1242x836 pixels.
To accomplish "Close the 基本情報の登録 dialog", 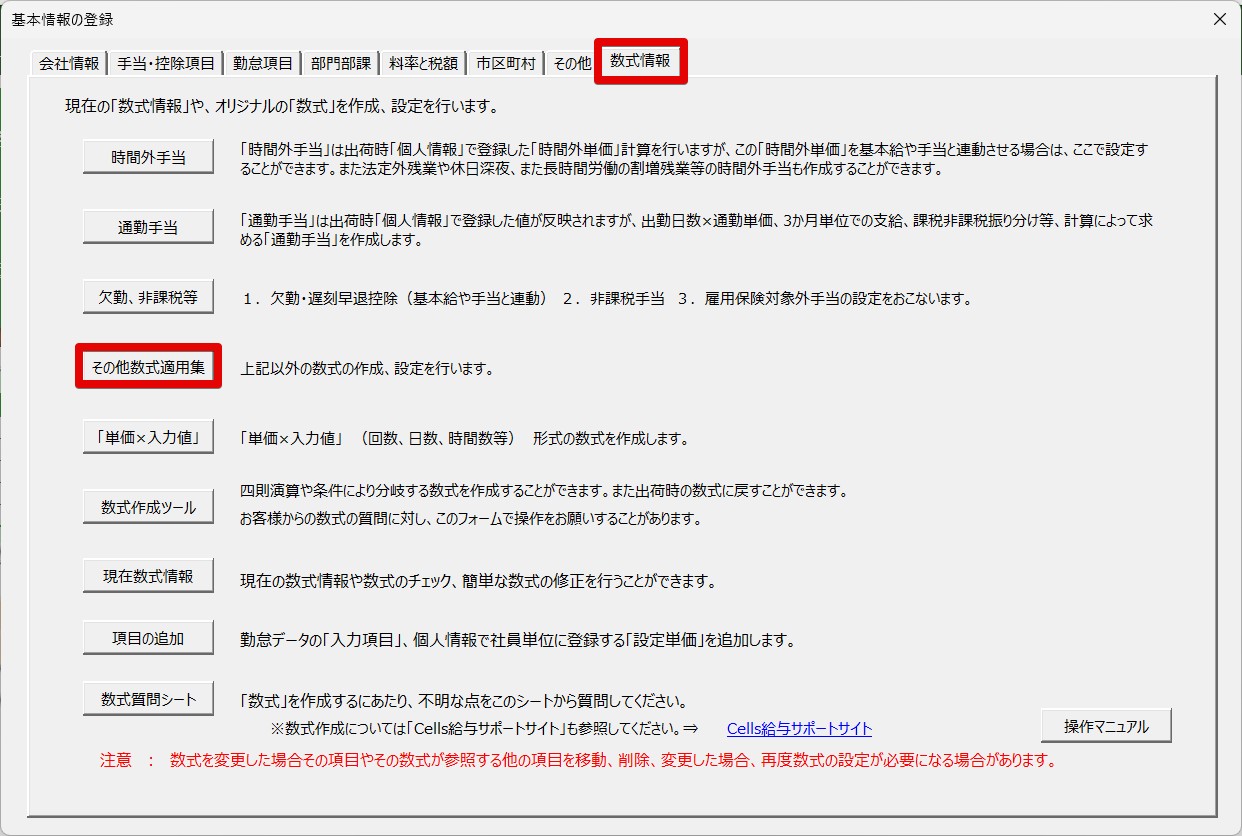I will pyautogui.click(x=1219, y=19).
